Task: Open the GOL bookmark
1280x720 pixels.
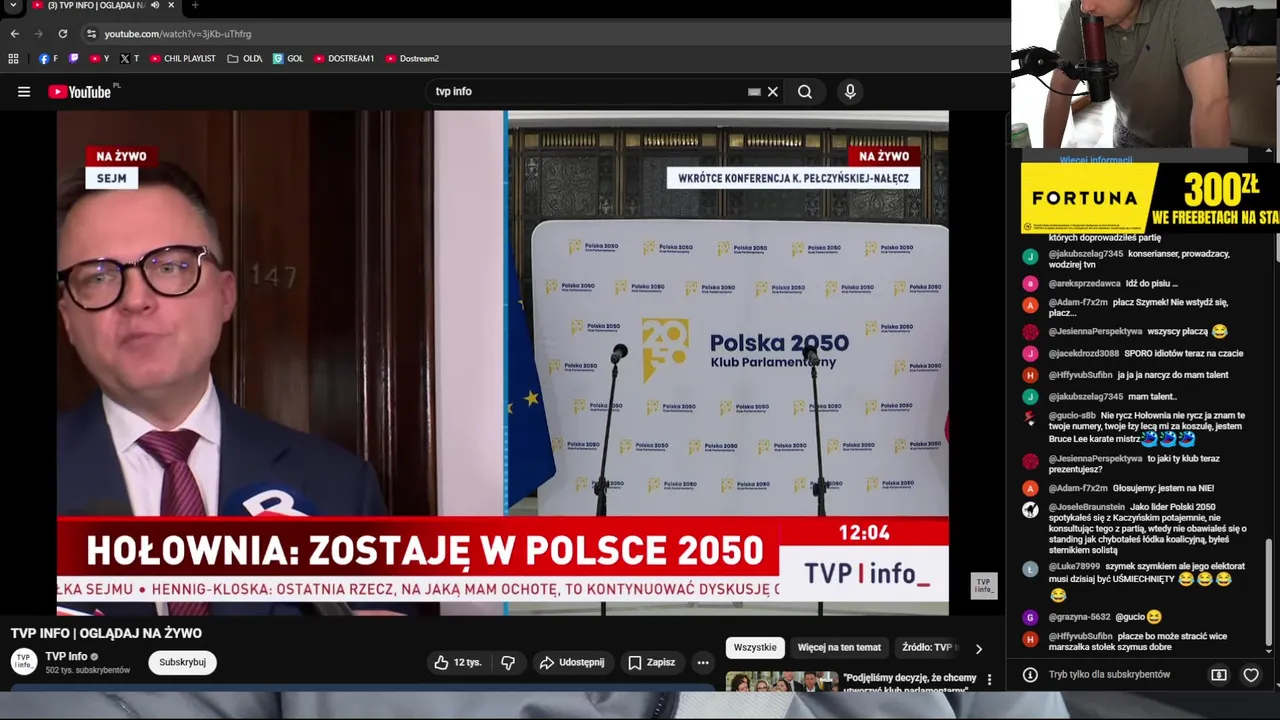Action: pos(288,59)
